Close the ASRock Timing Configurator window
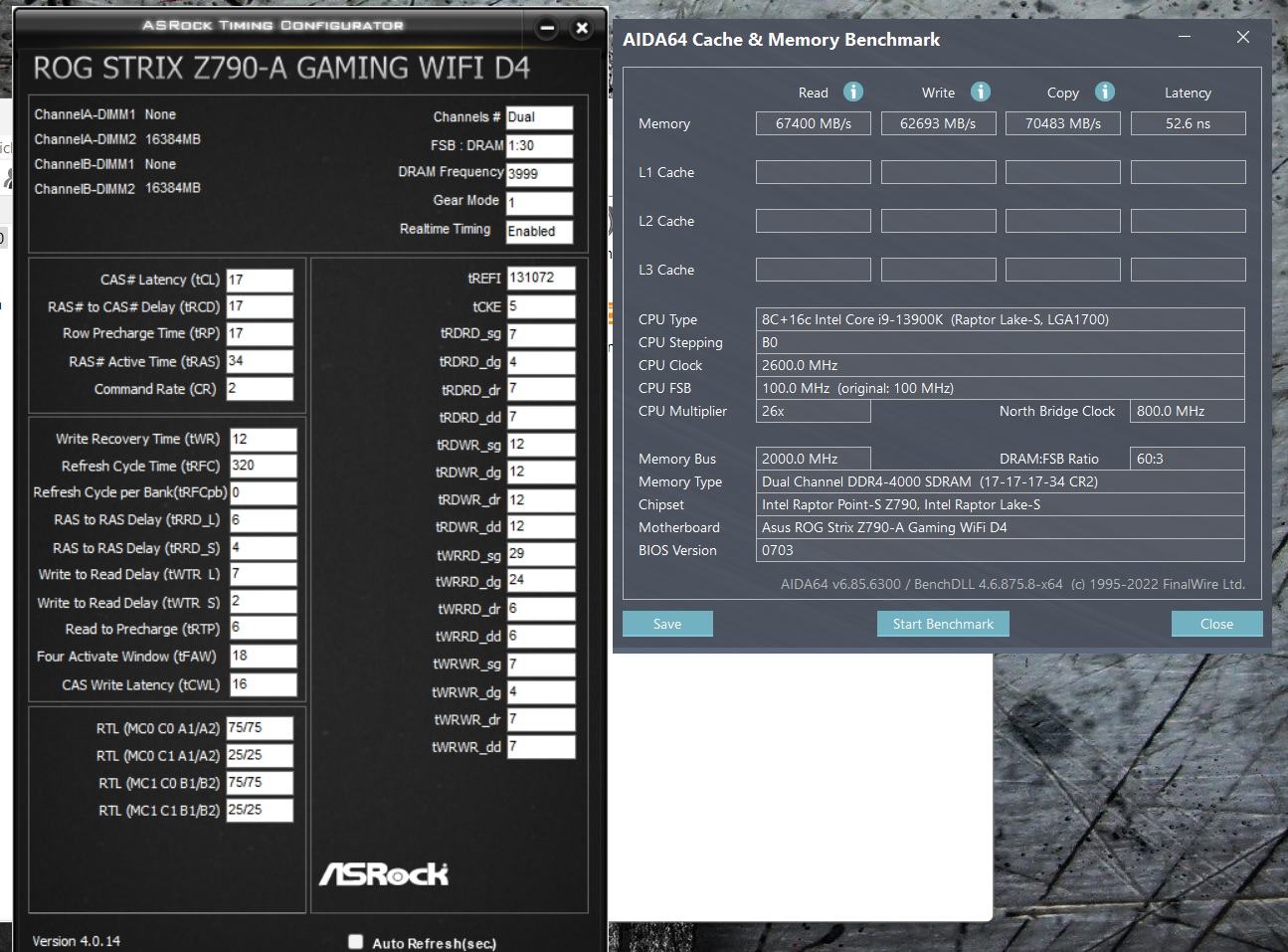The height and width of the screenshot is (952, 1288). tap(583, 28)
